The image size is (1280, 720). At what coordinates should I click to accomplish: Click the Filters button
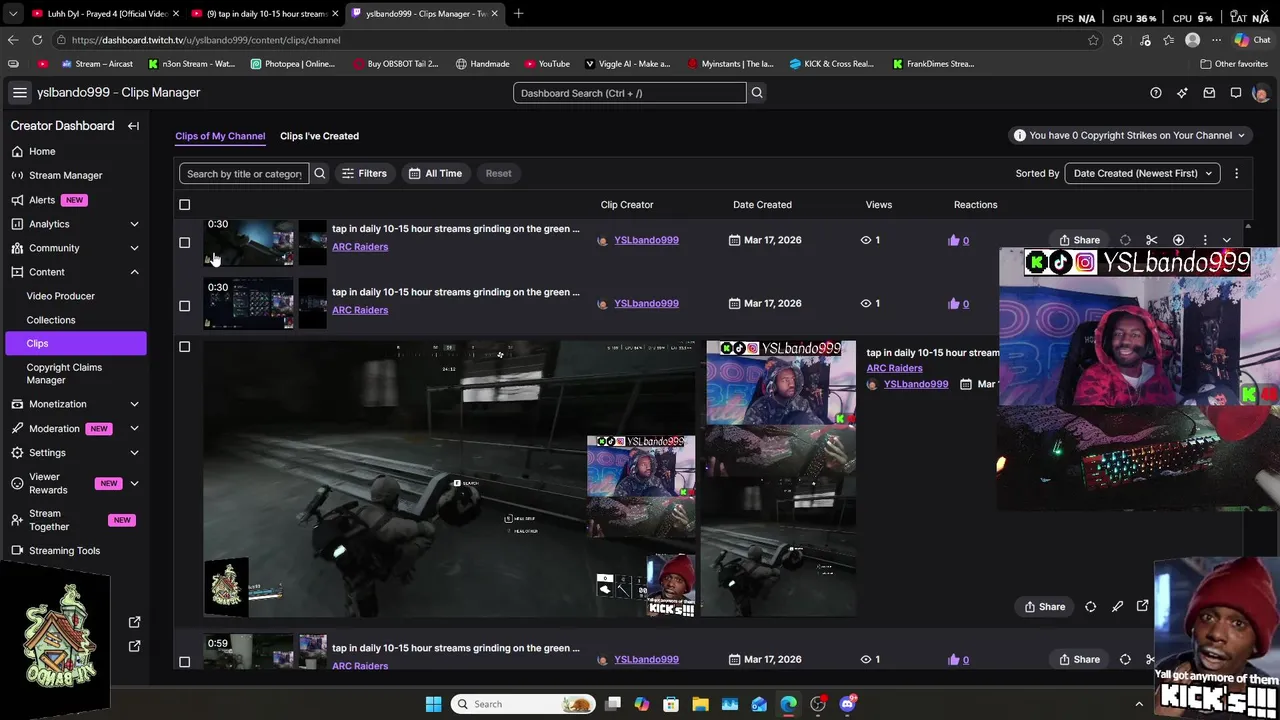pos(364,173)
